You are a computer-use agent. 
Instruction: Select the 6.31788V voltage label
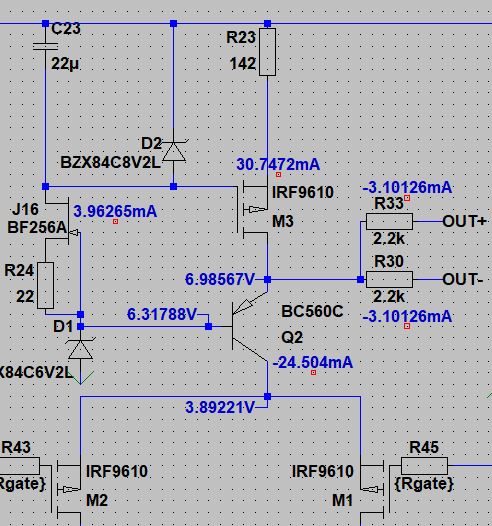point(162,314)
